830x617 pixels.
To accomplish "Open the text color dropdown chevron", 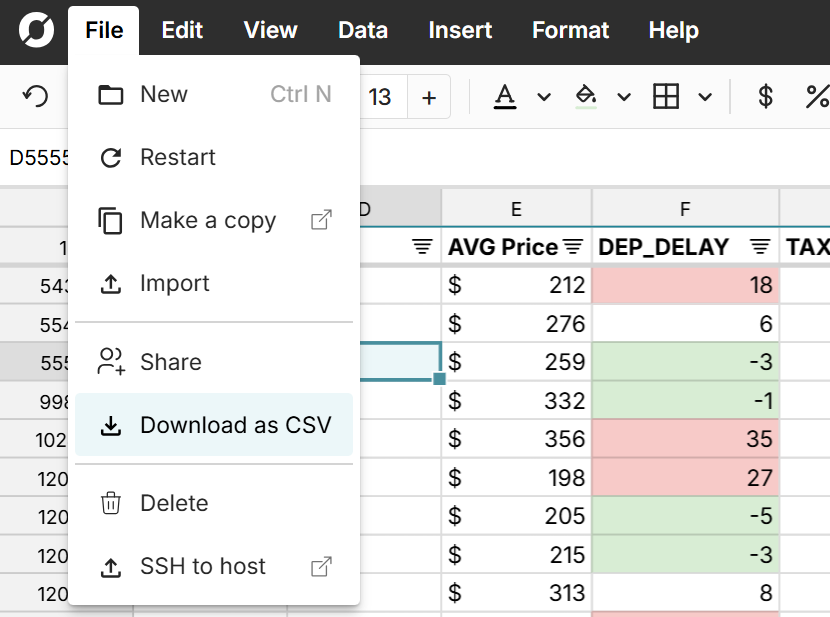I will coord(542,96).
